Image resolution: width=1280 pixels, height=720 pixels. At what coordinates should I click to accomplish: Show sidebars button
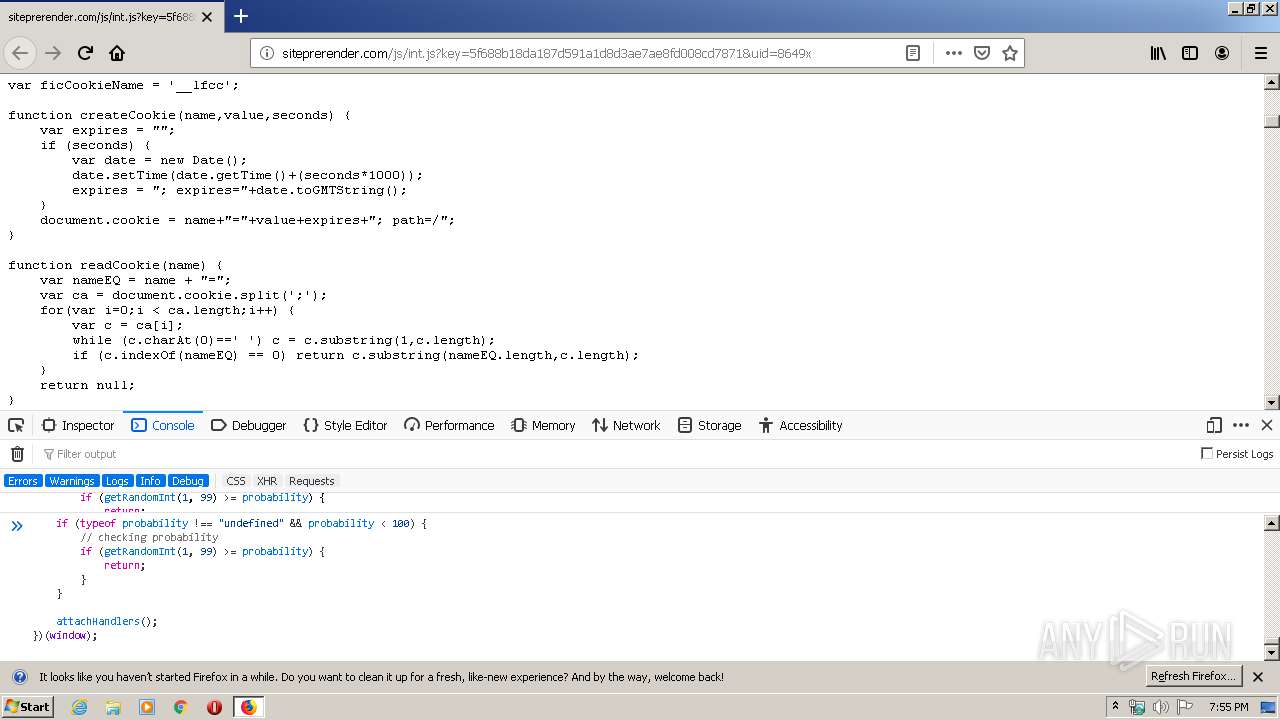pos(1190,53)
